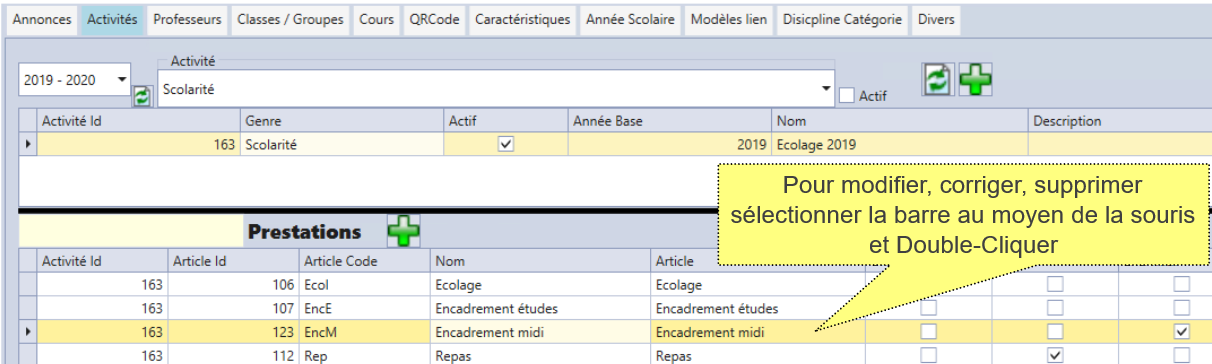Click small refresh icon next to year selector
This screenshot has width=1212, height=364.
[x=141, y=97]
